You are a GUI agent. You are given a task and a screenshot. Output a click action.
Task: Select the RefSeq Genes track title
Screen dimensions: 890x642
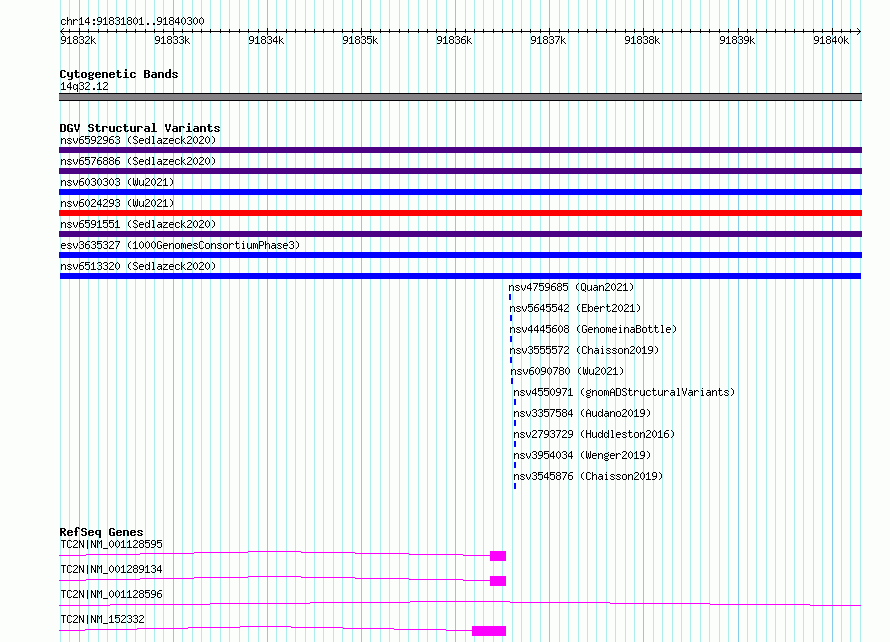tap(102, 532)
